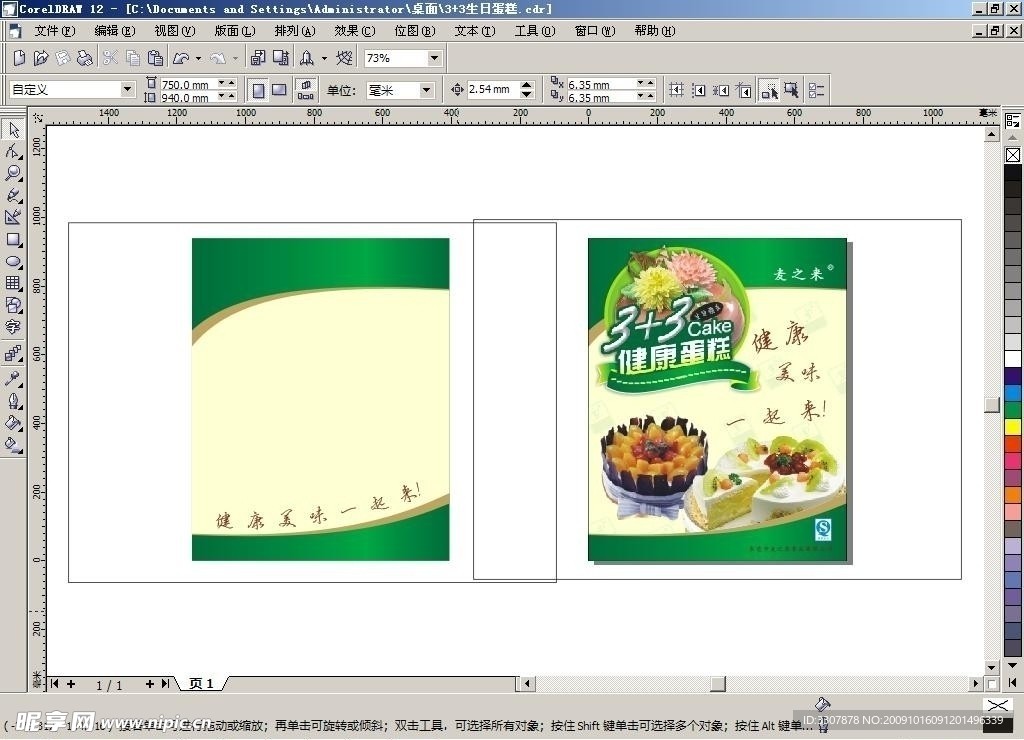Add a page before current page
This screenshot has width=1024, height=740.
pos(71,684)
